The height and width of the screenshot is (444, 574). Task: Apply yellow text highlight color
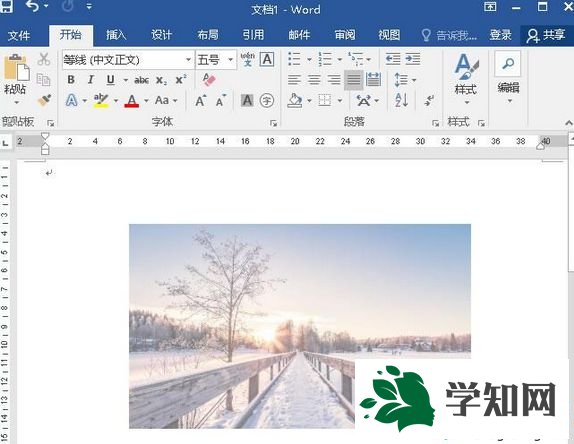click(101, 100)
